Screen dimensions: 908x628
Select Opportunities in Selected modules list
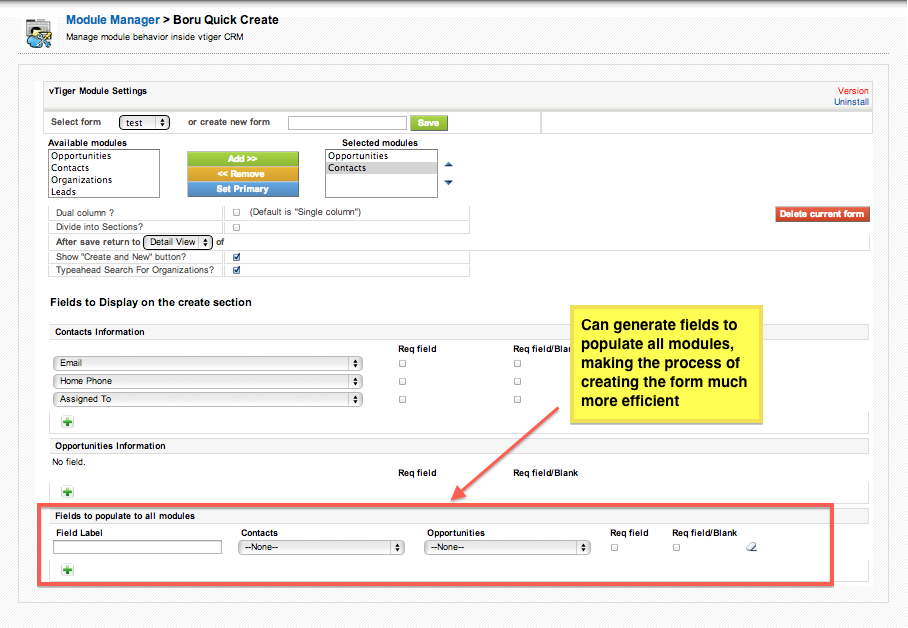pyautogui.click(x=381, y=156)
